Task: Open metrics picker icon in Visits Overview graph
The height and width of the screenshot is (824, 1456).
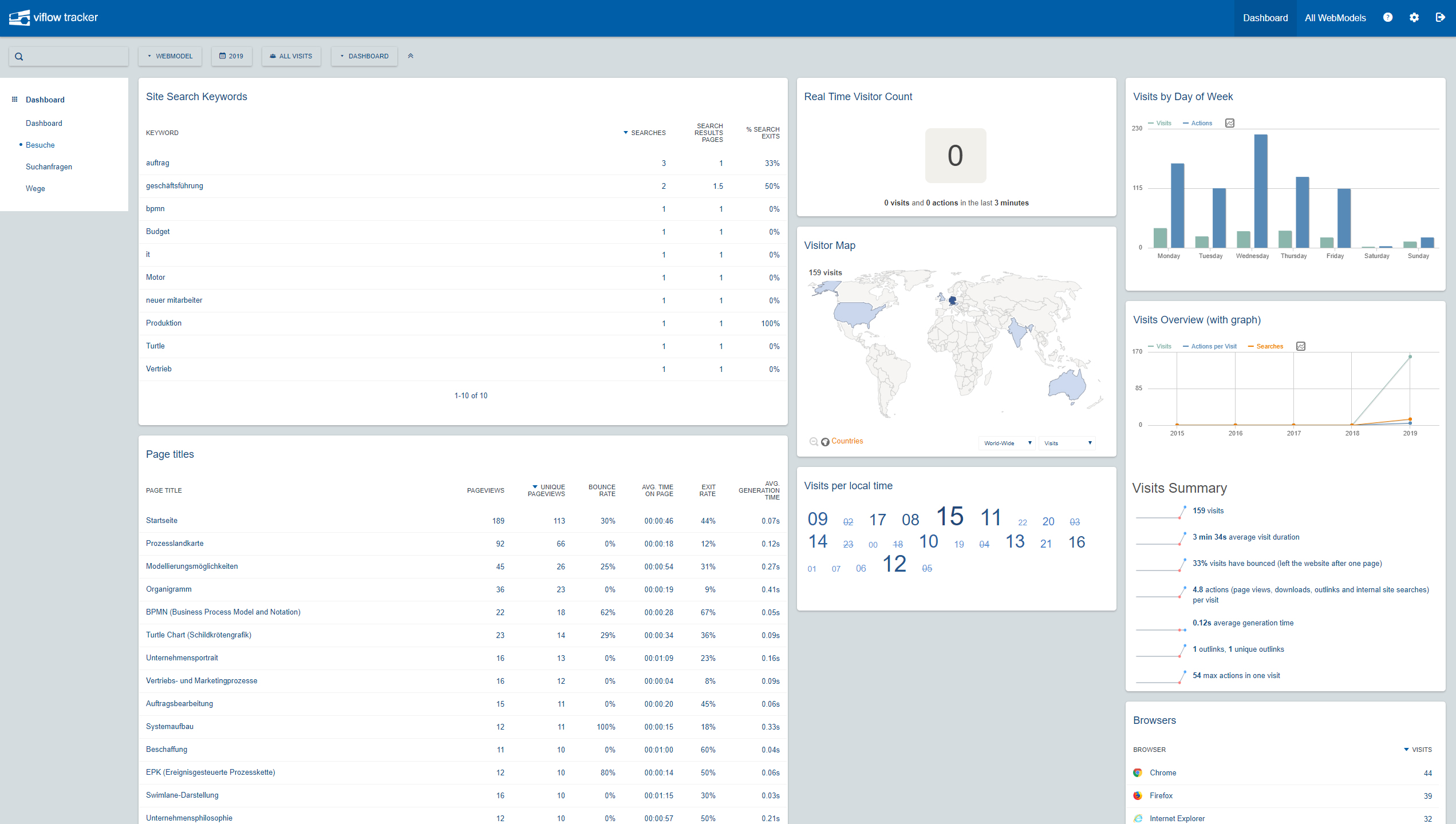Action: [x=1301, y=346]
